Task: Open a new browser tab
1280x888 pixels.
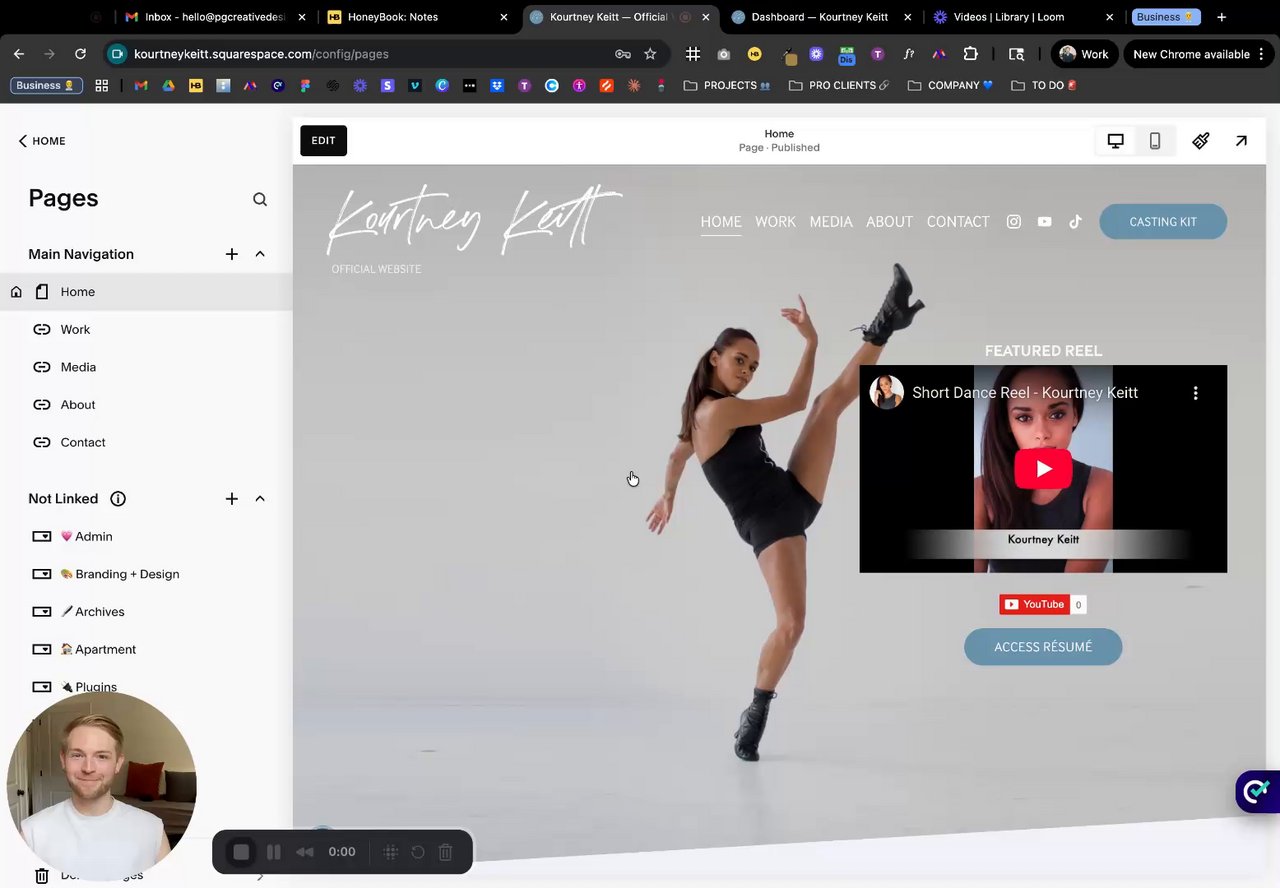Action: 1221,17
